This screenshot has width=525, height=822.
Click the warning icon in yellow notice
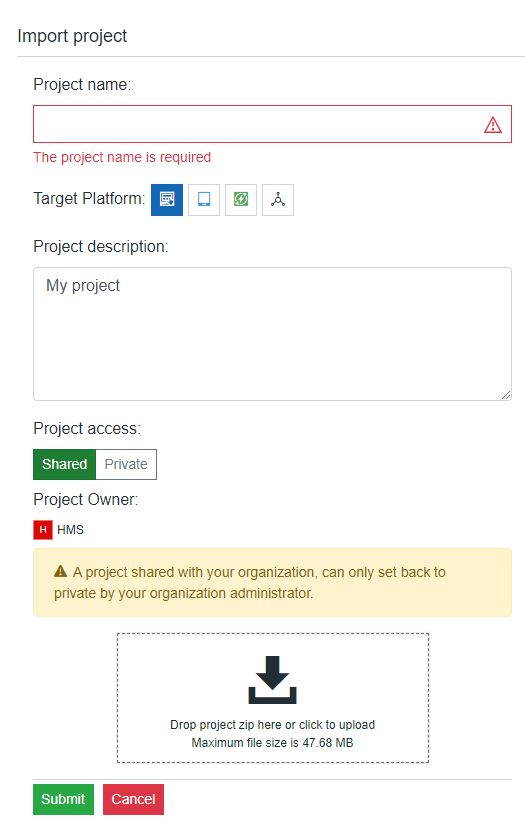point(60,571)
